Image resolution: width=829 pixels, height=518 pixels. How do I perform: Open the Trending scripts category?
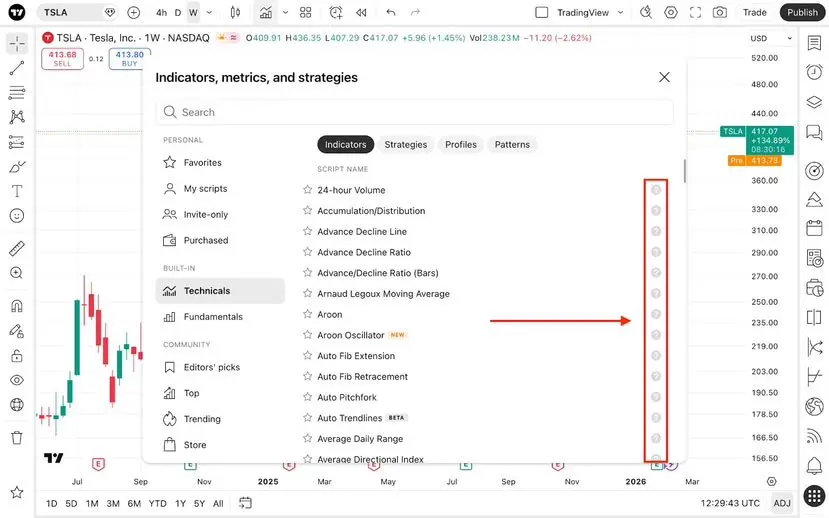pos(220,419)
